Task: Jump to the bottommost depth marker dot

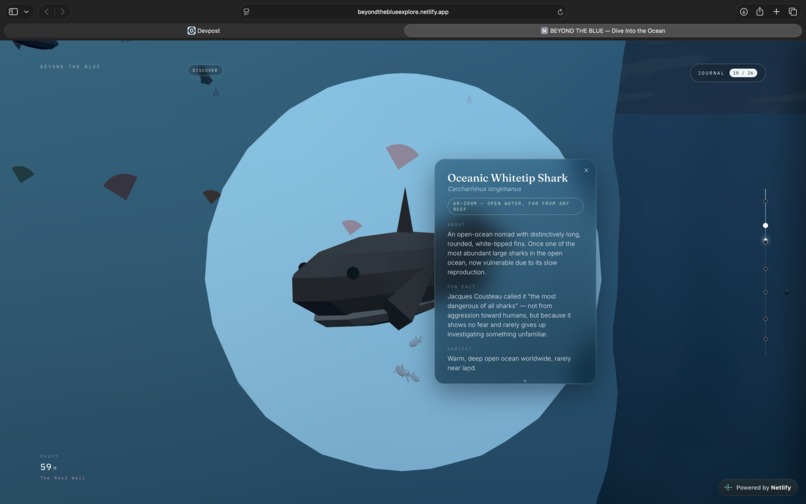Action: click(x=765, y=339)
